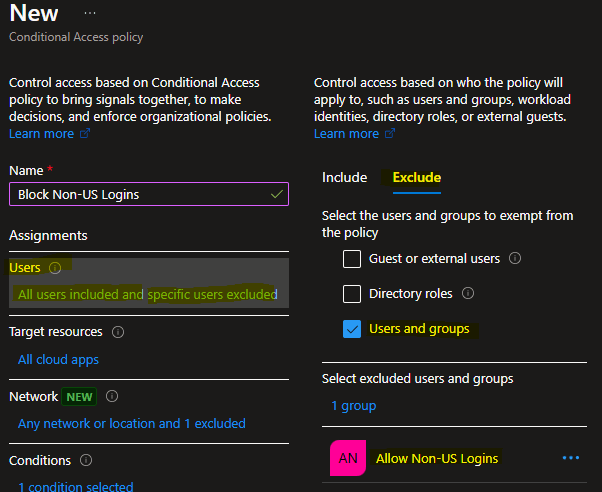Image resolution: width=602 pixels, height=492 pixels.
Task: Switch to the Include tab
Action: 344,178
